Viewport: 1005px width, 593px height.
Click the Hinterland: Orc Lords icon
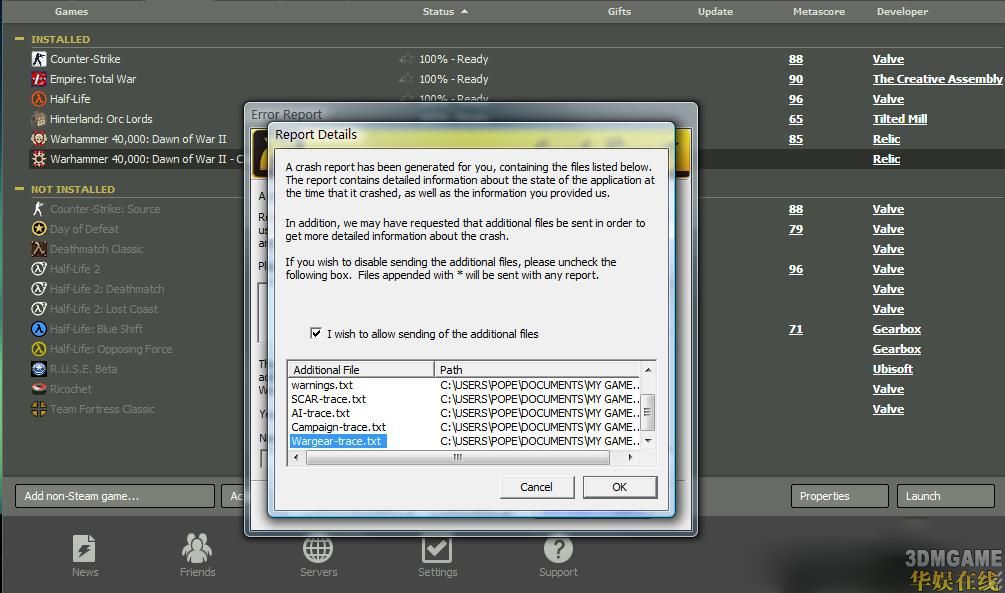click(39, 119)
